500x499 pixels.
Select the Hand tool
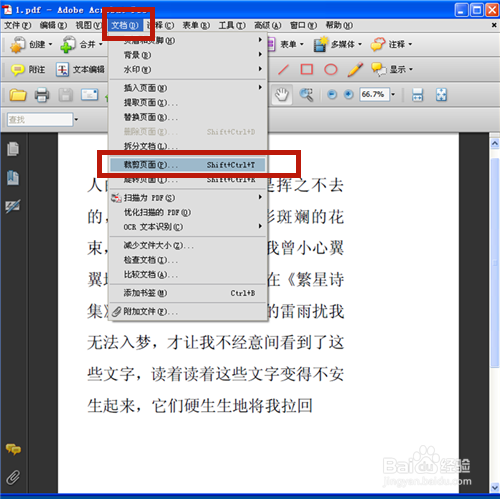[282, 95]
